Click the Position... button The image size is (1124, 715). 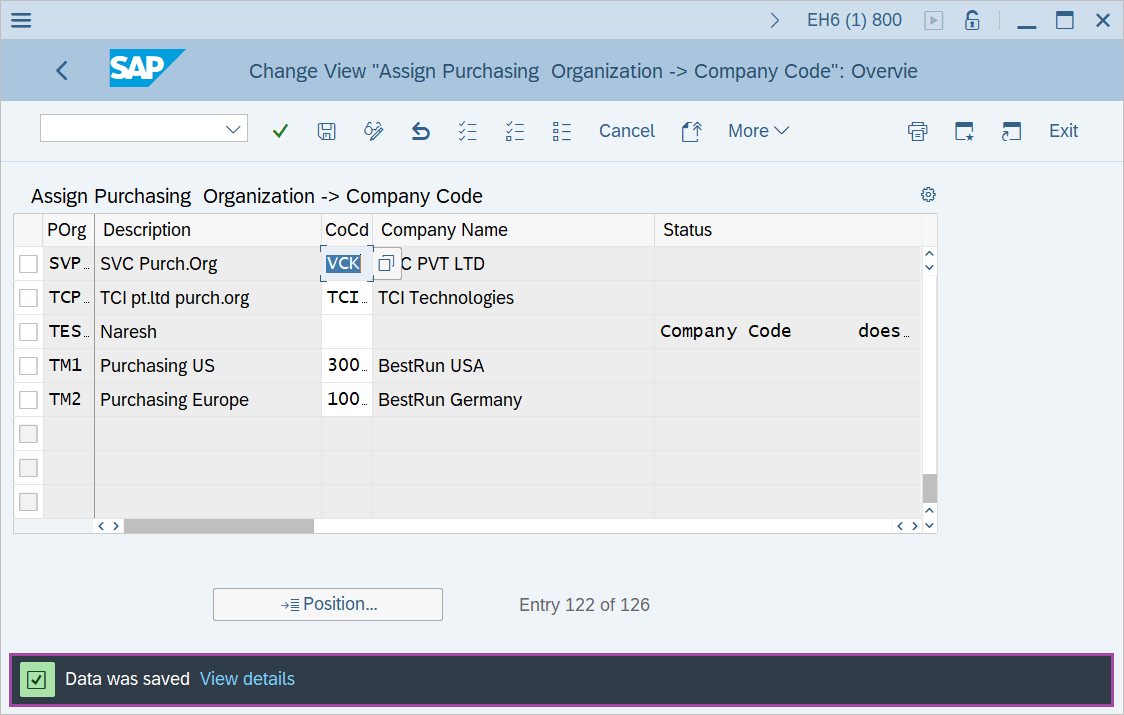pyautogui.click(x=327, y=604)
